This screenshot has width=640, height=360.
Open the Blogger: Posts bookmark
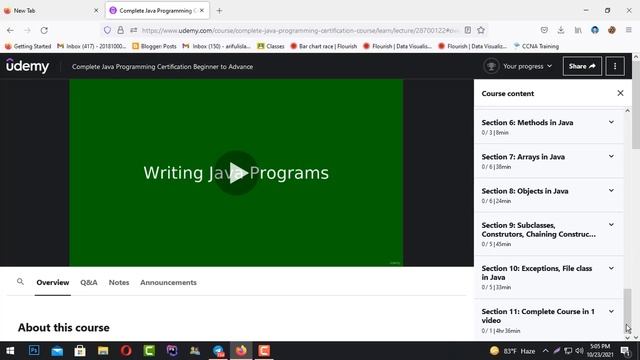click(154, 46)
